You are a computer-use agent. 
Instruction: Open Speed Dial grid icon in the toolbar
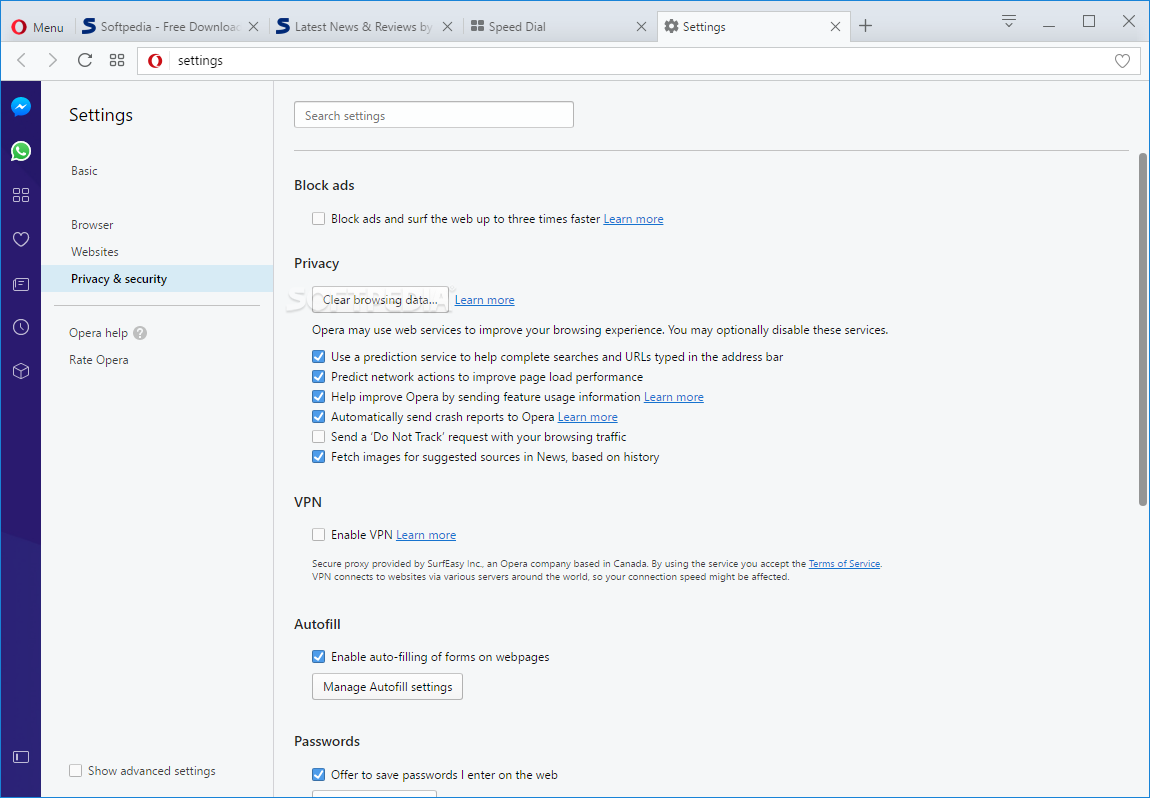[x=117, y=60]
